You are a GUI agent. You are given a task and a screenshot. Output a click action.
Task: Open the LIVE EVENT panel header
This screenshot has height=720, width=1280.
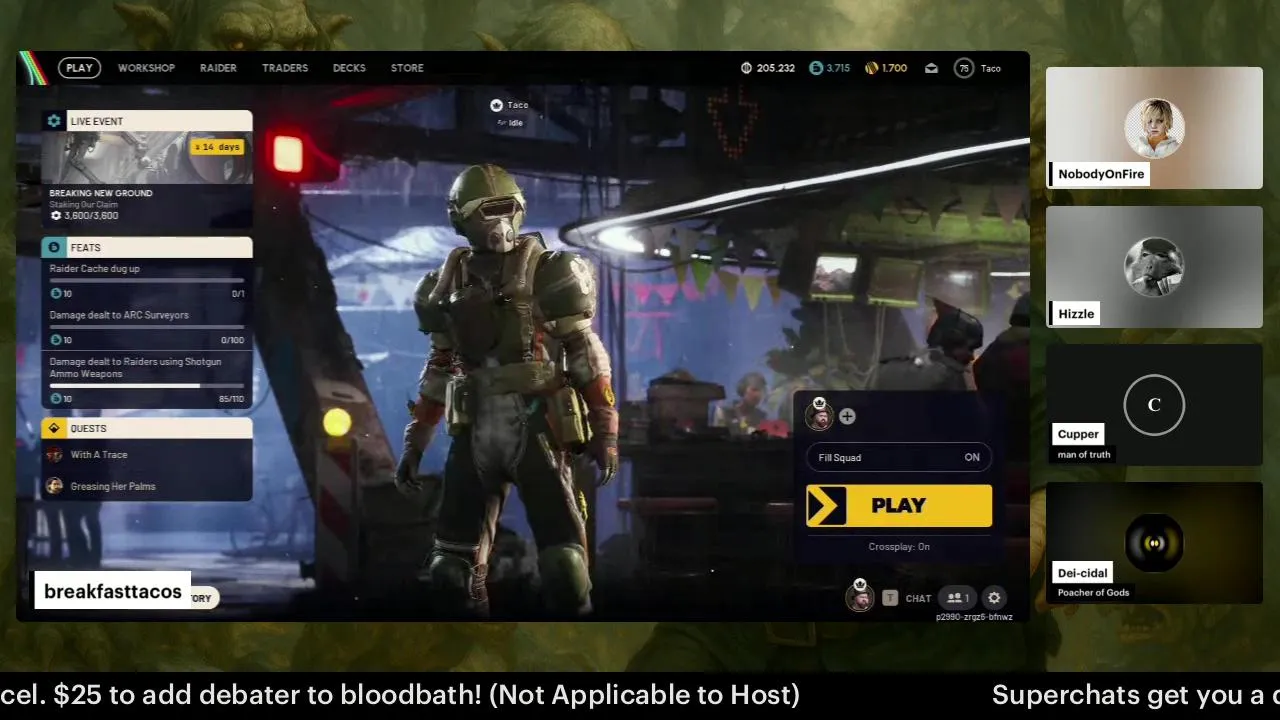[x=147, y=121]
